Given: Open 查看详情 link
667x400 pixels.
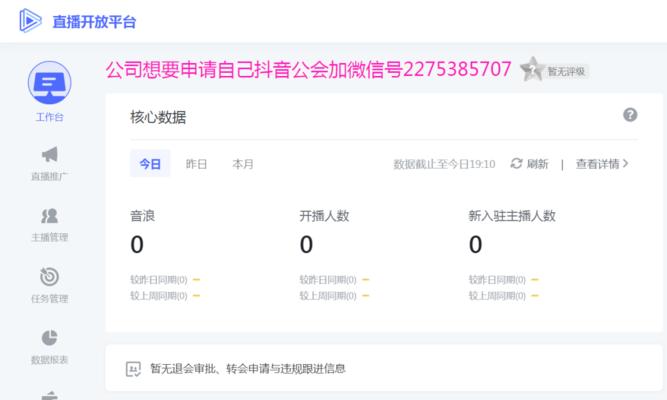Looking at the screenshot, I should tap(597, 164).
